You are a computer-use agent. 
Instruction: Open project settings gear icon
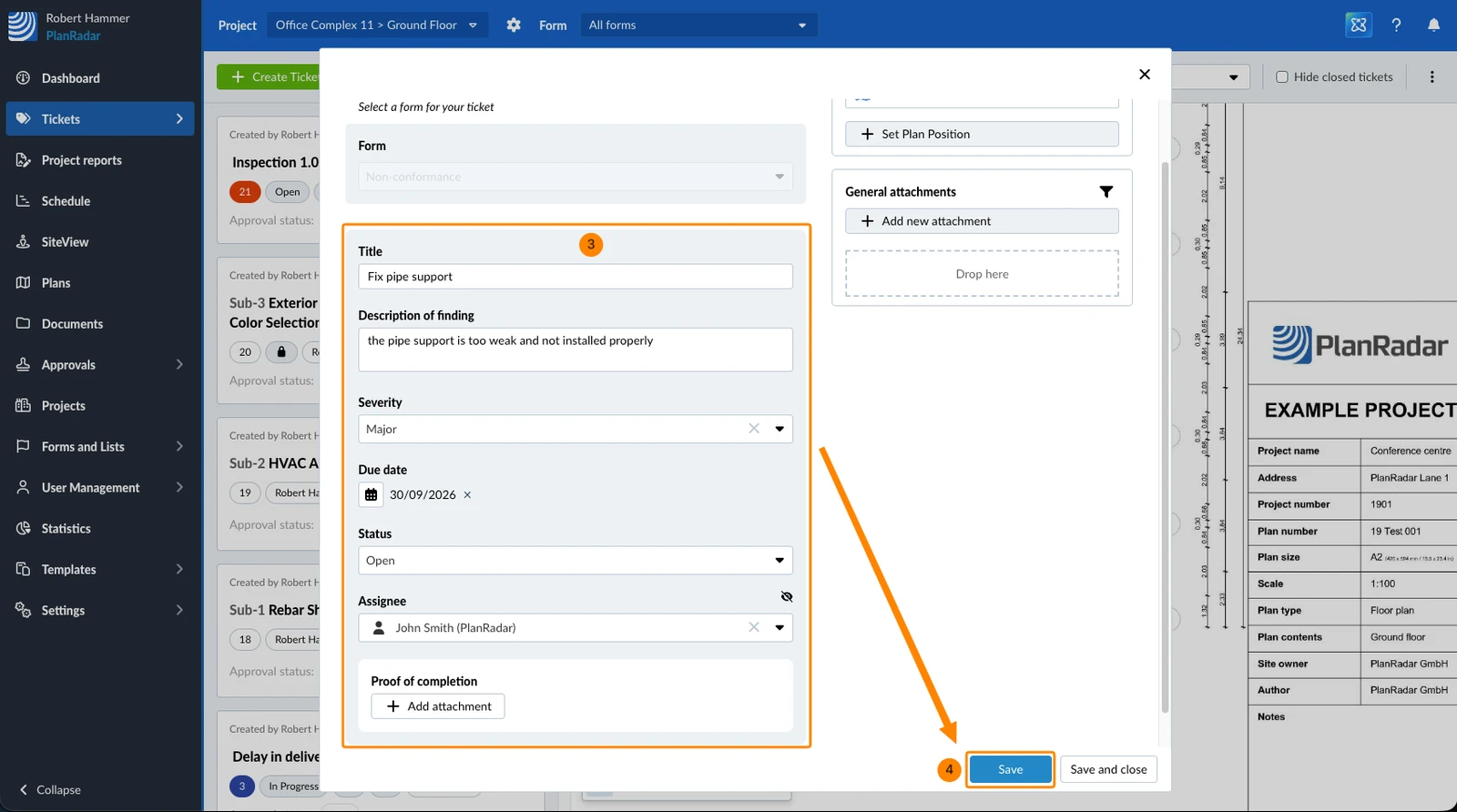(x=514, y=25)
